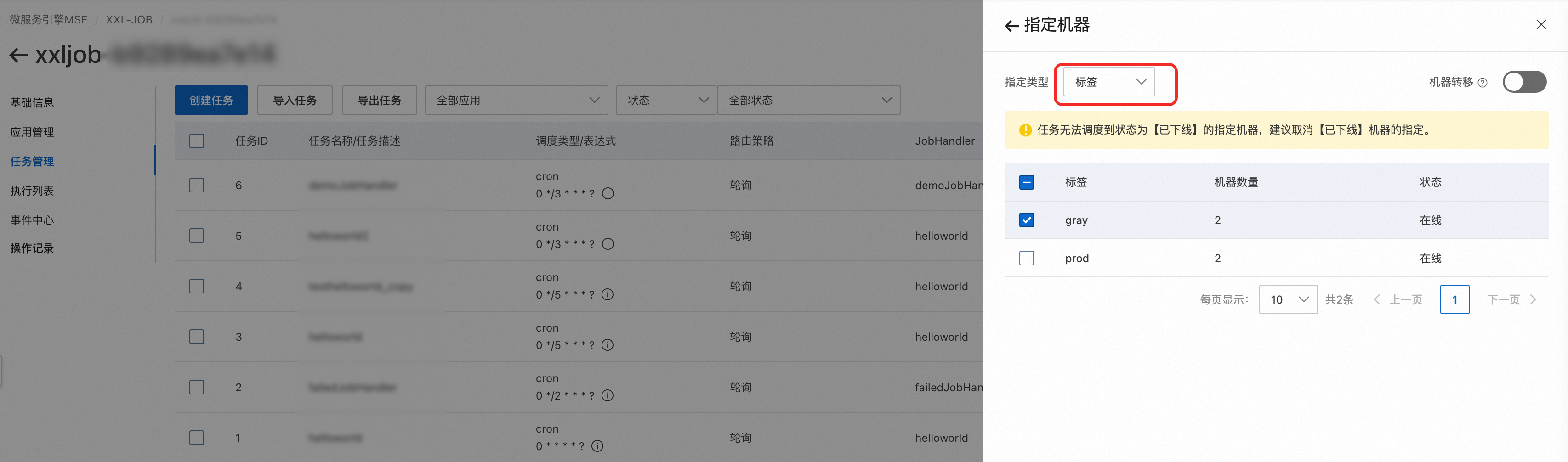
Task: Click the 在线 status in the prod row
Action: 1430,259
